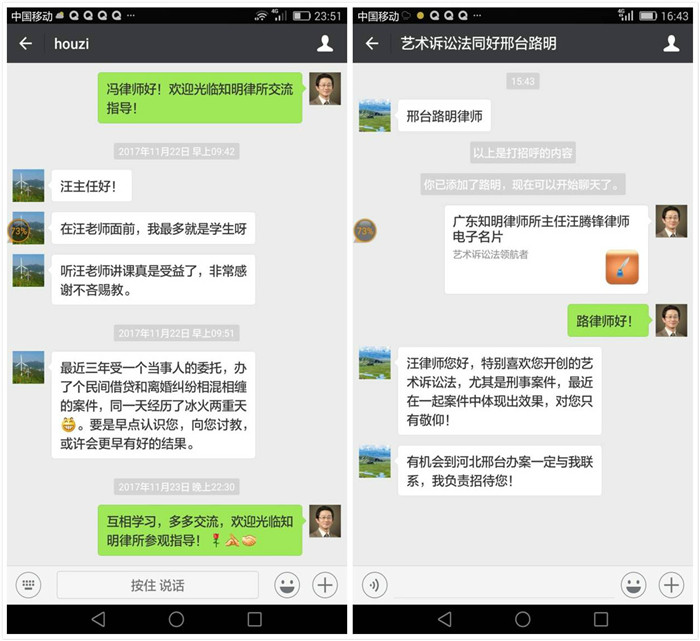Tap avatar next to 最近三年受一个当事人的委托 message
Image resolution: width=700 pixels, height=641 pixels.
pos(28,367)
